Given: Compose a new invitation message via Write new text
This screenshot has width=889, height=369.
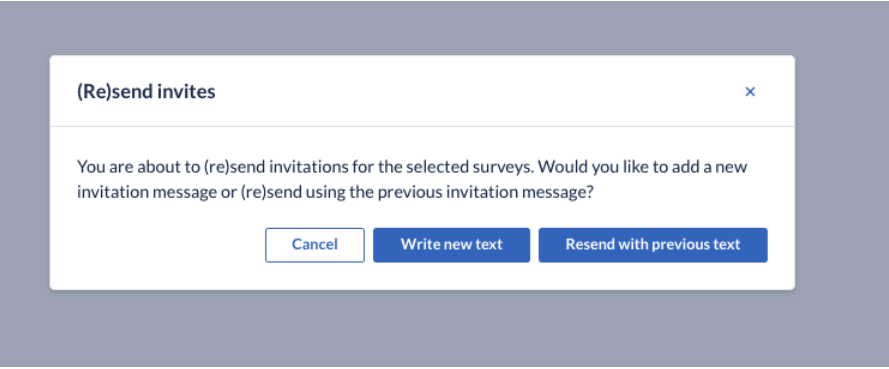Looking at the screenshot, I should coord(451,245).
